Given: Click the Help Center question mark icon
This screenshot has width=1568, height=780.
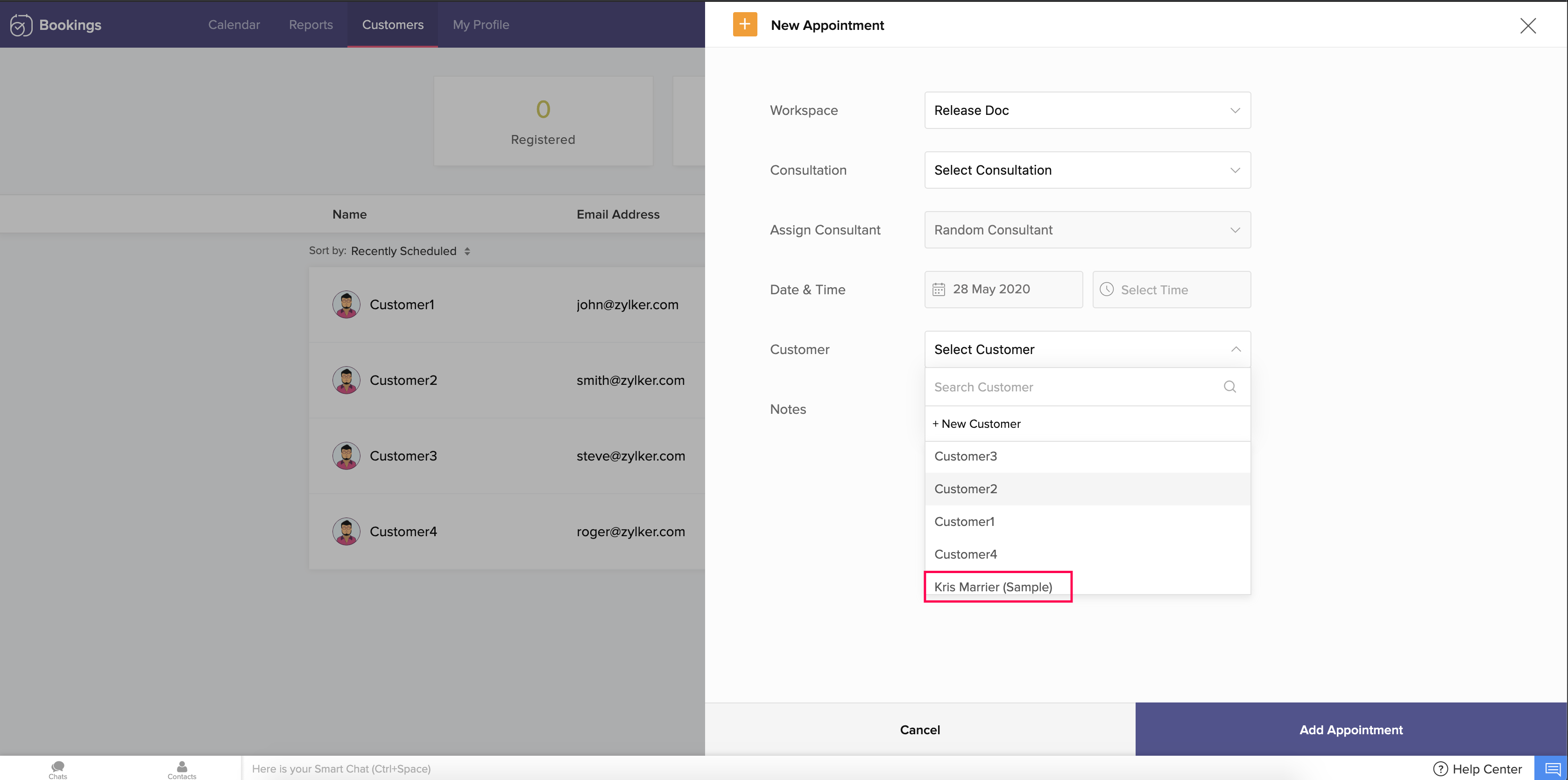Looking at the screenshot, I should point(1440,768).
